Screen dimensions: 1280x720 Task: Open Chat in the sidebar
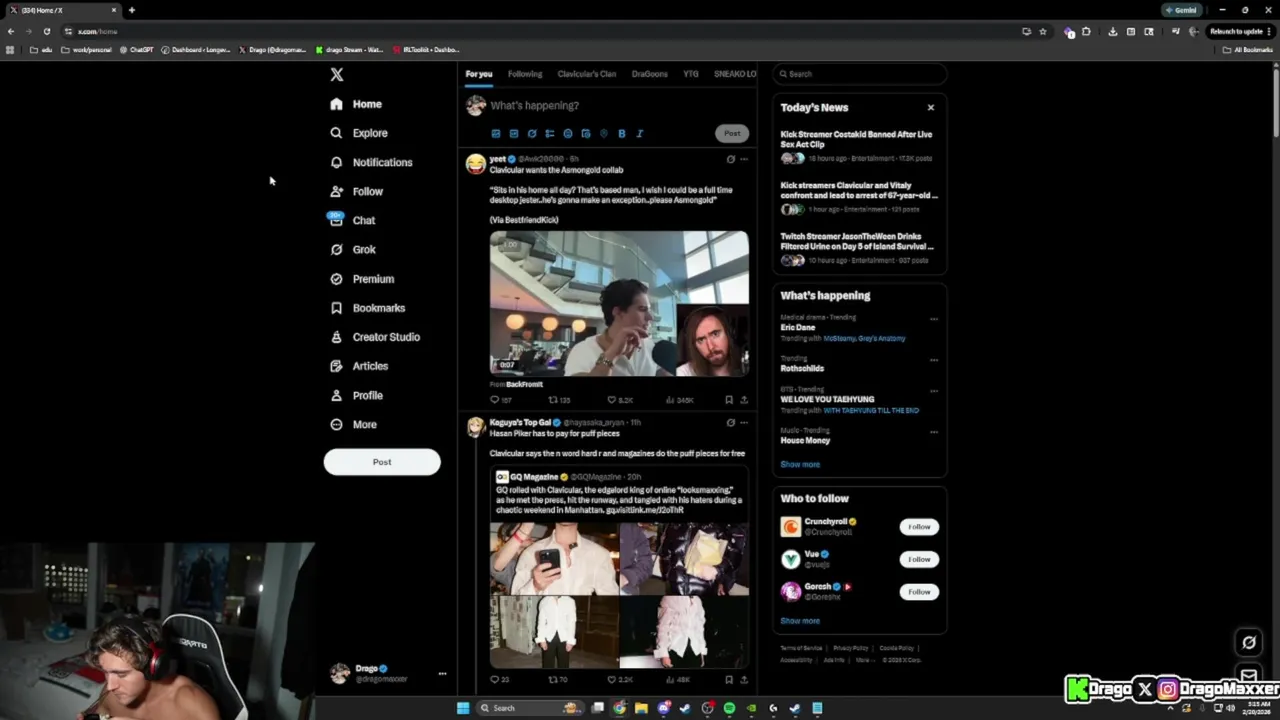tap(352, 220)
